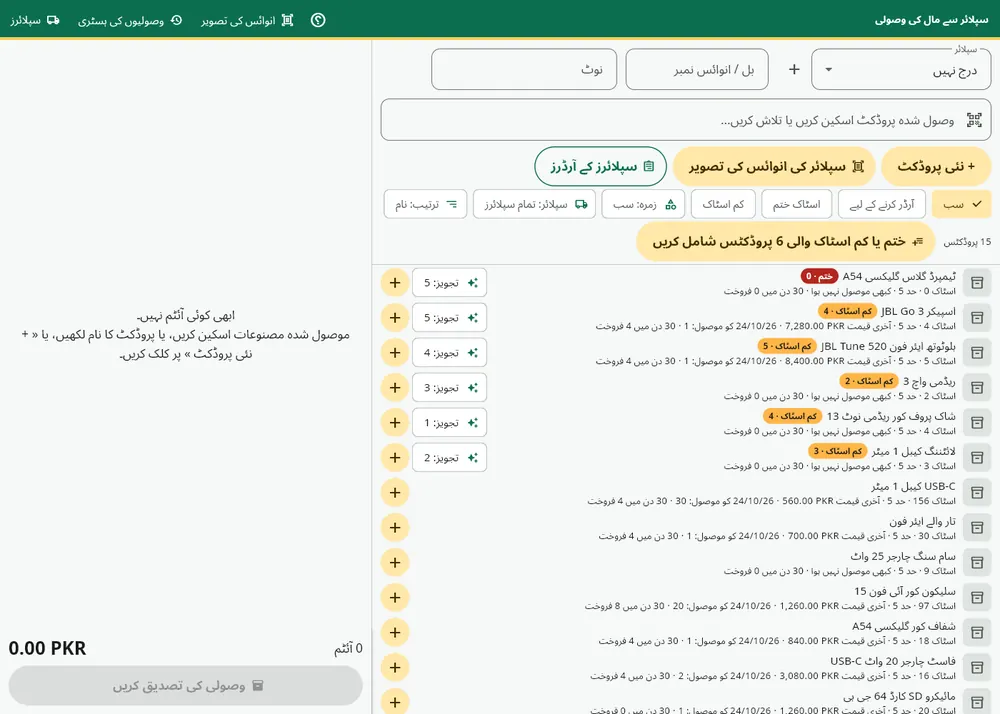Viewport: 1000px width, 714px height.
Task: Add سام سنگ چارجر 25 واٹ with plus
Action: [x=395, y=563]
